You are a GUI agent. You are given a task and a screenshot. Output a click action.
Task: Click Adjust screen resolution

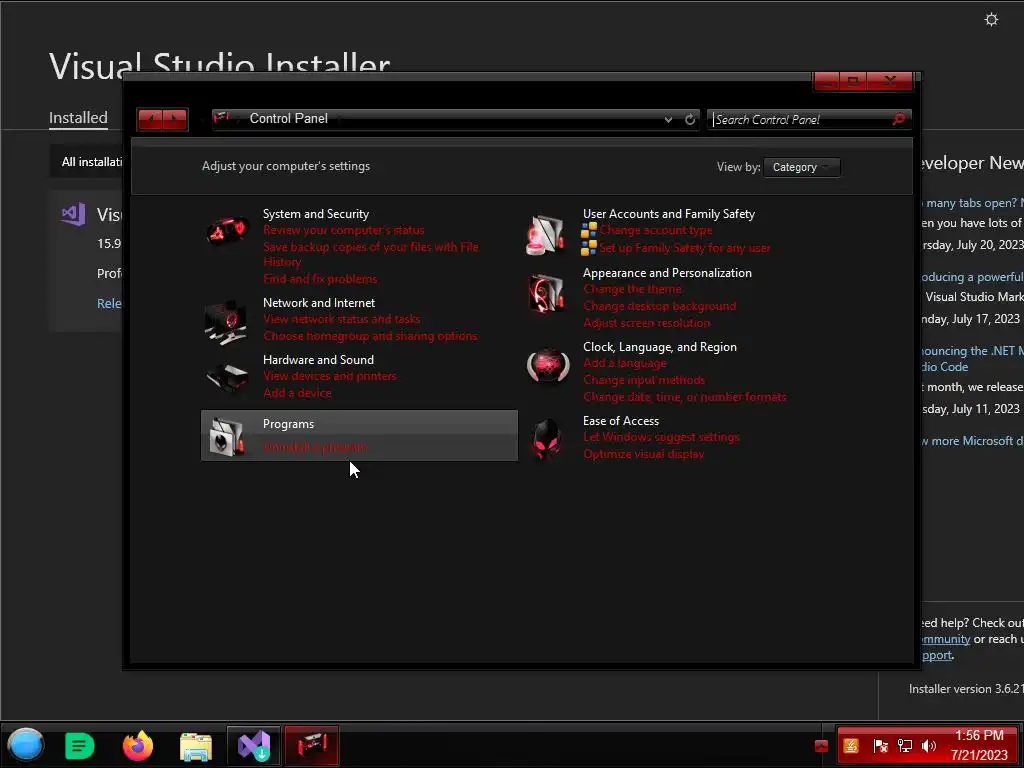point(647,323)
